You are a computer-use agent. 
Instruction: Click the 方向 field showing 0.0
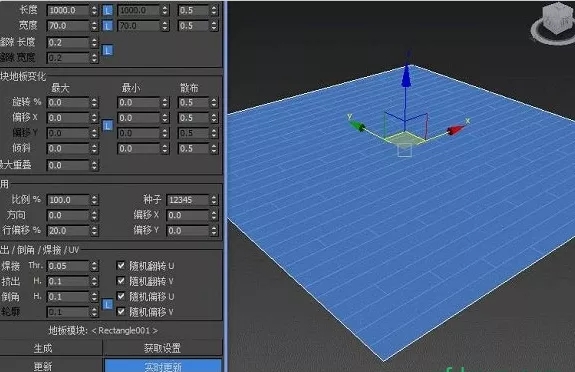coord(68,215)
